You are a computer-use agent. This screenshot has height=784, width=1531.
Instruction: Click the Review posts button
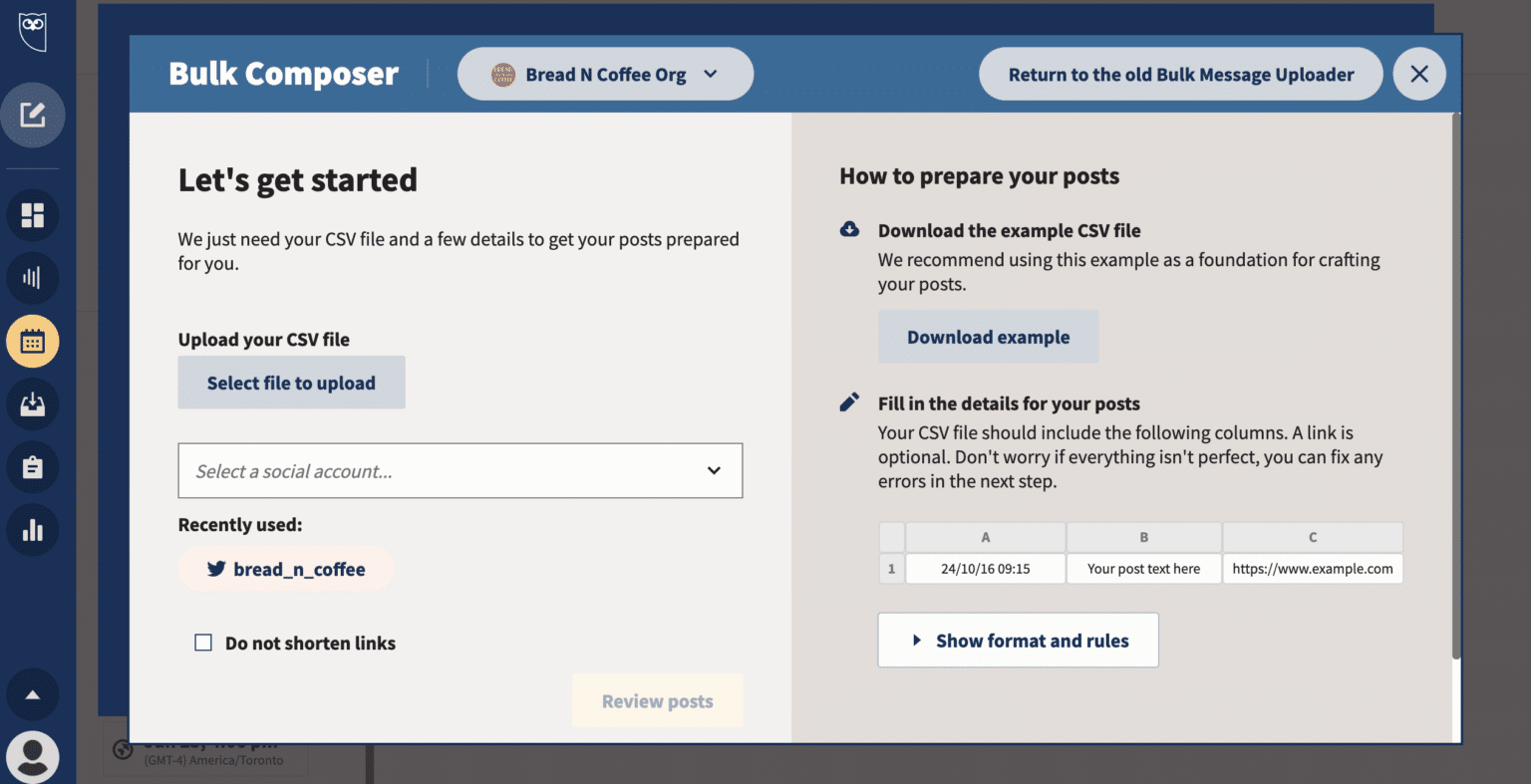[x=657, y=700]
